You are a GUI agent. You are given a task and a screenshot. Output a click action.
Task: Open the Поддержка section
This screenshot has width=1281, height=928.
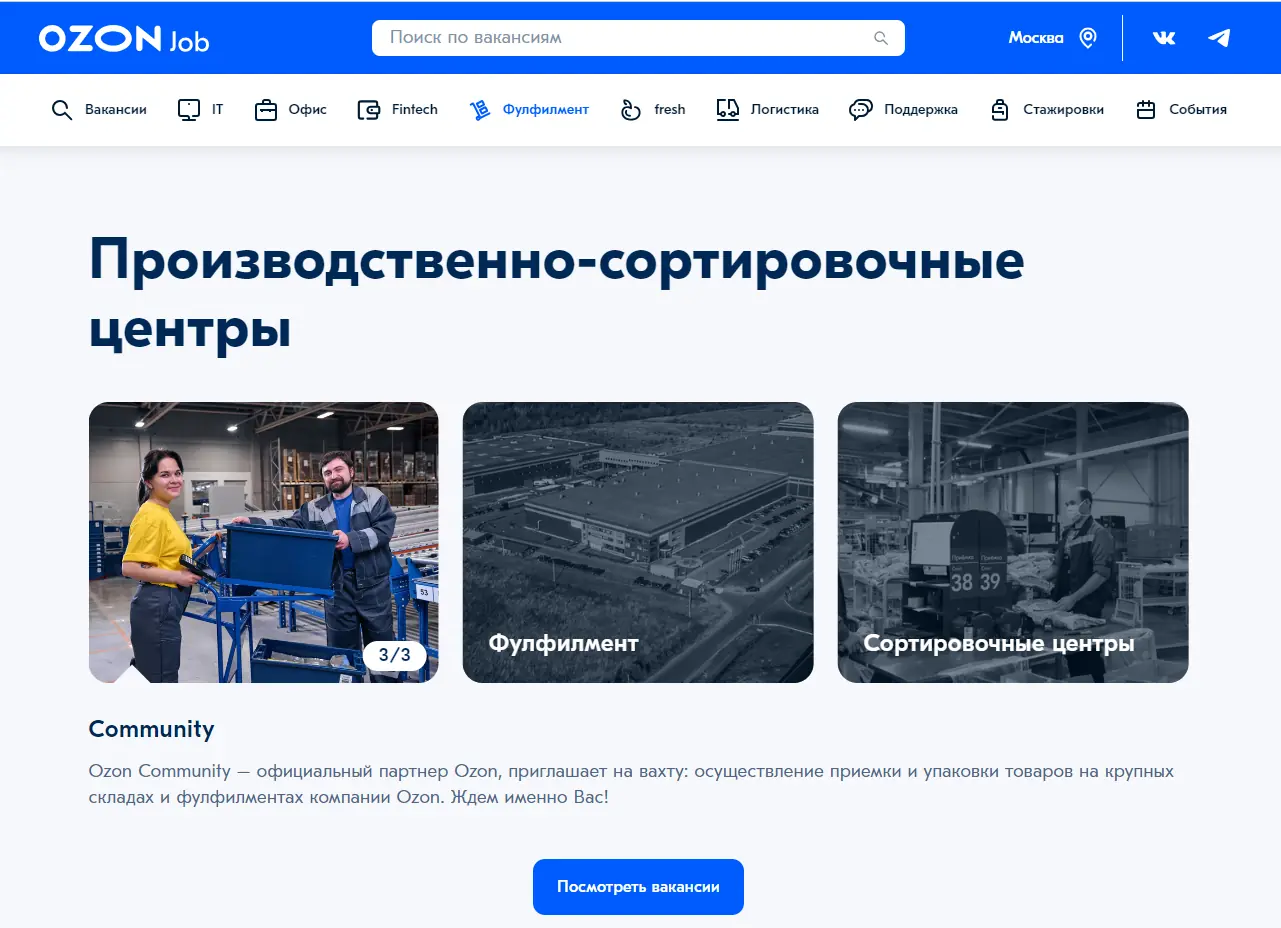[921, 110]
